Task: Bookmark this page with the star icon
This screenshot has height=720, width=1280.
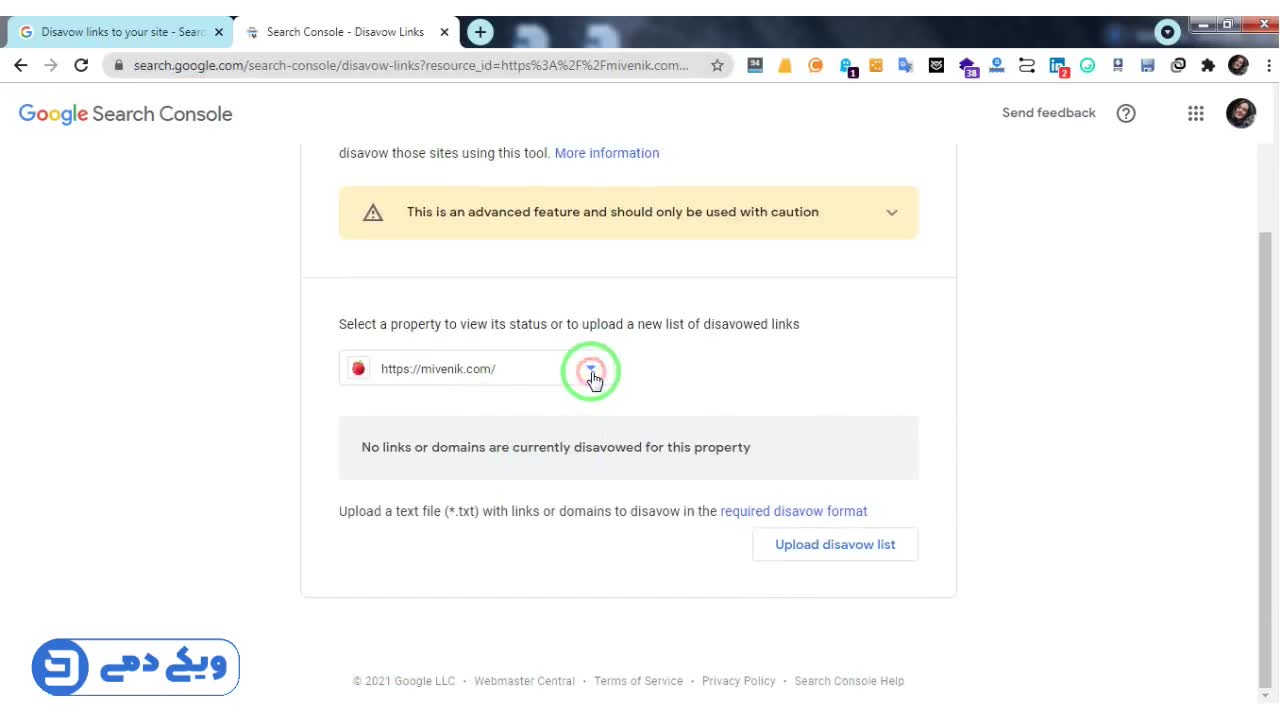Action: point(717,65)
